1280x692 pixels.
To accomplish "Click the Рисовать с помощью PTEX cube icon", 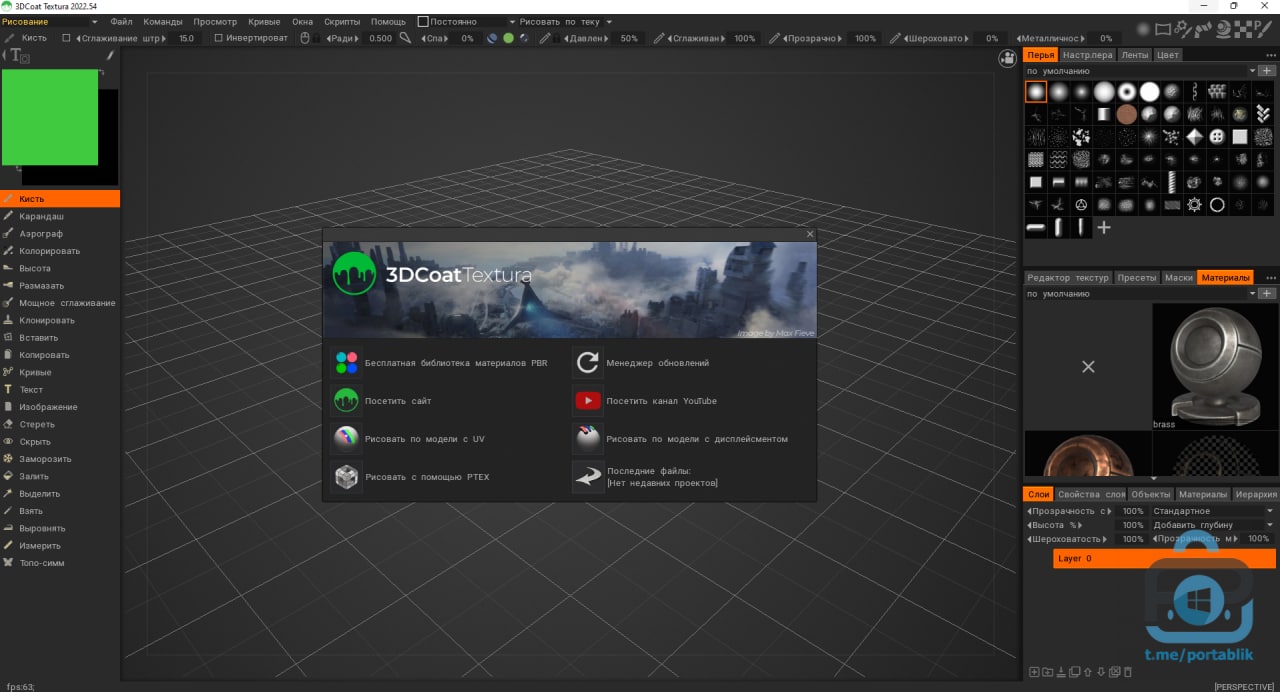I will 347,477.
